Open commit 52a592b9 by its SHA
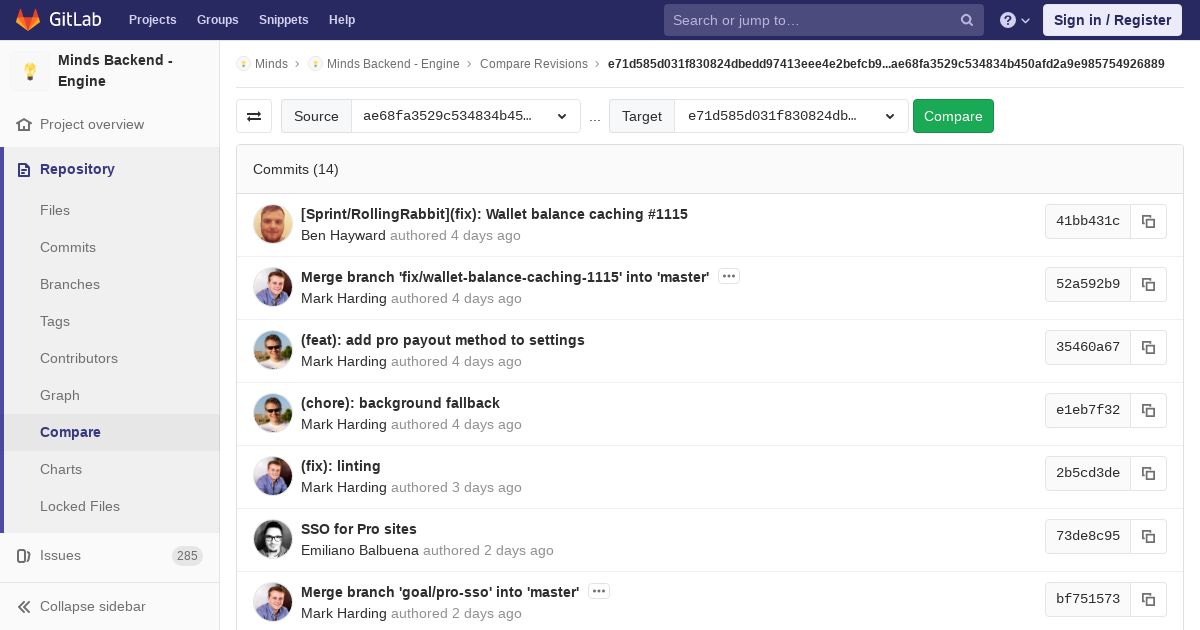This screenshot has width=1200, height=630. coord(1088,284)
